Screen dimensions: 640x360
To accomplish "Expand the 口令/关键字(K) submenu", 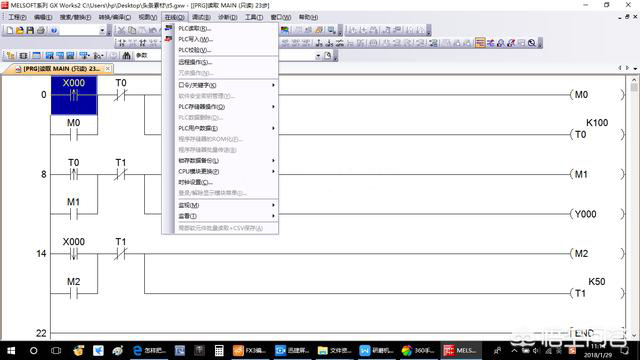I will click(220, 85).
